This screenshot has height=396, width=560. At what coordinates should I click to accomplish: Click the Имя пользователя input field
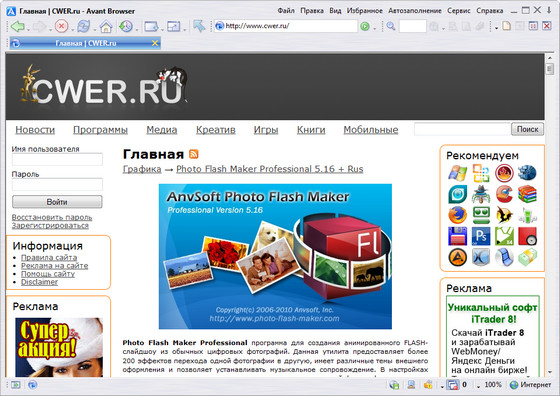tap(57, 159)
